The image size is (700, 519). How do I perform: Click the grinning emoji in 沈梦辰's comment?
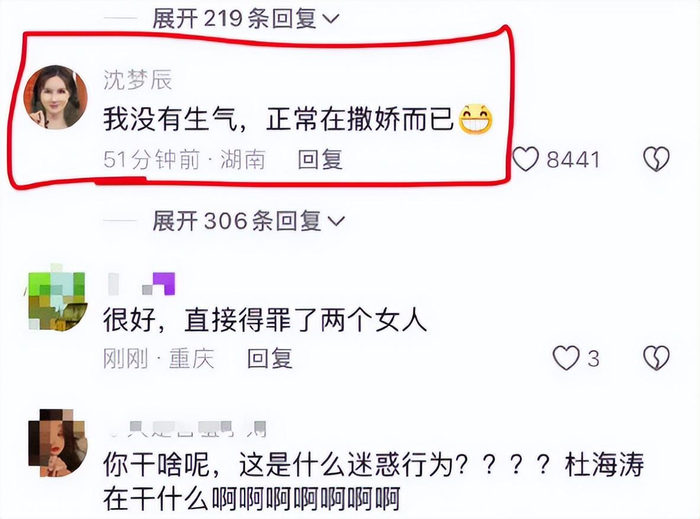(x=475, y=119)
